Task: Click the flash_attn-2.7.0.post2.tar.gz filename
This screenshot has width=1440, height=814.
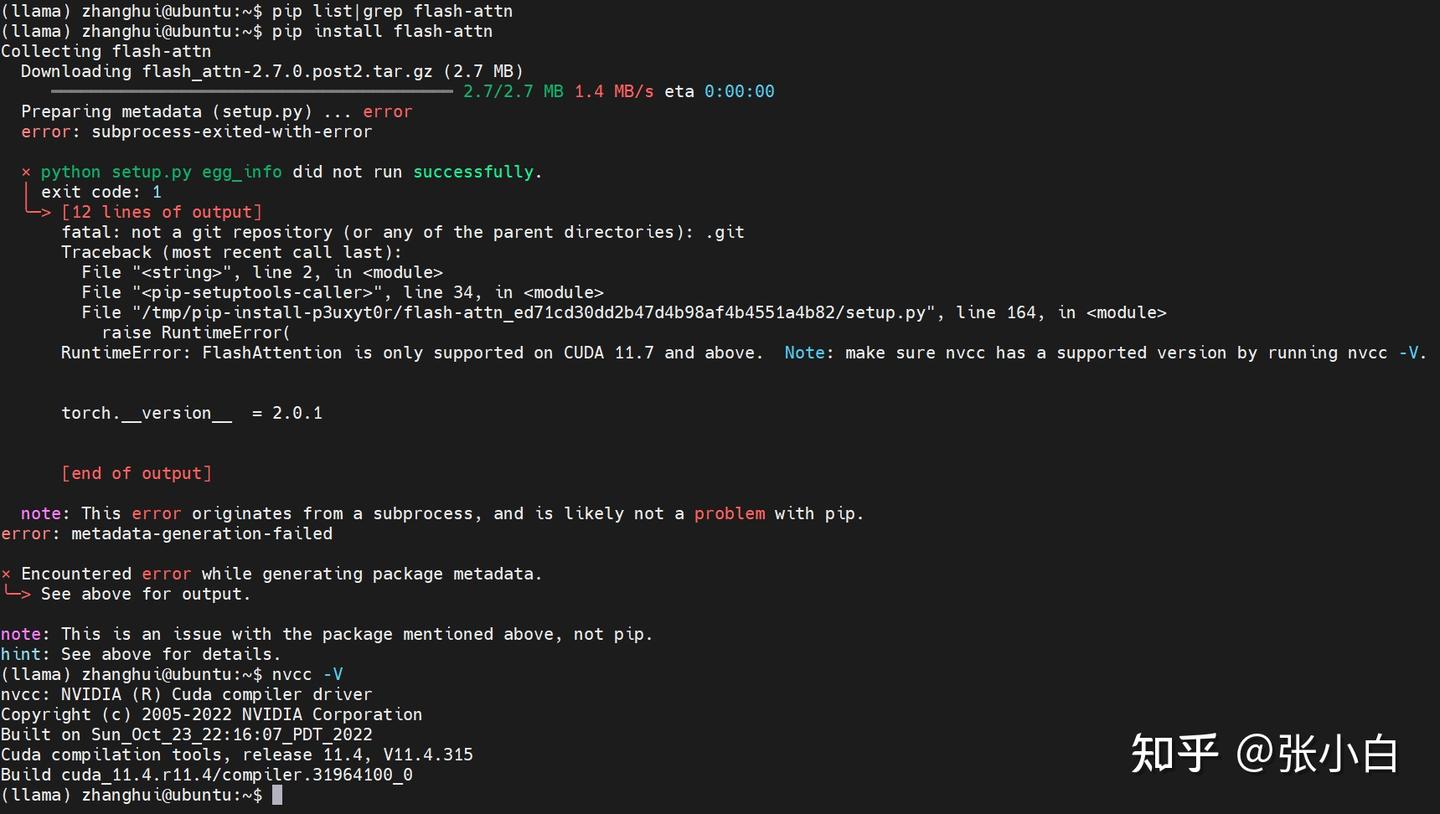Action: click(x=287, y=71)
